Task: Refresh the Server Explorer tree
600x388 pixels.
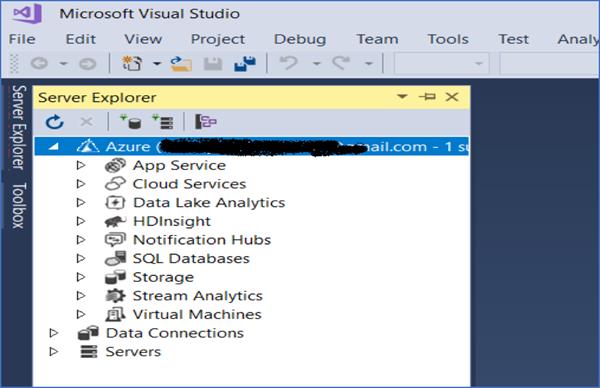Action: point(54,122)
